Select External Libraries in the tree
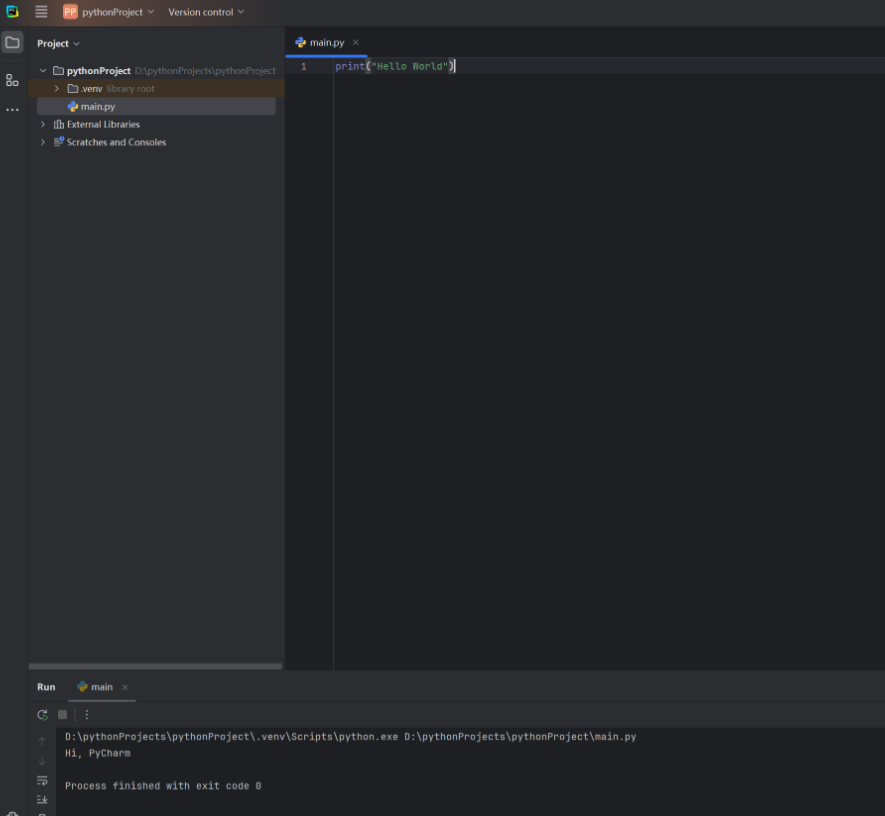The width and height of the screenshot is (885, 816). pyautogui.click(x=97, y=124)
